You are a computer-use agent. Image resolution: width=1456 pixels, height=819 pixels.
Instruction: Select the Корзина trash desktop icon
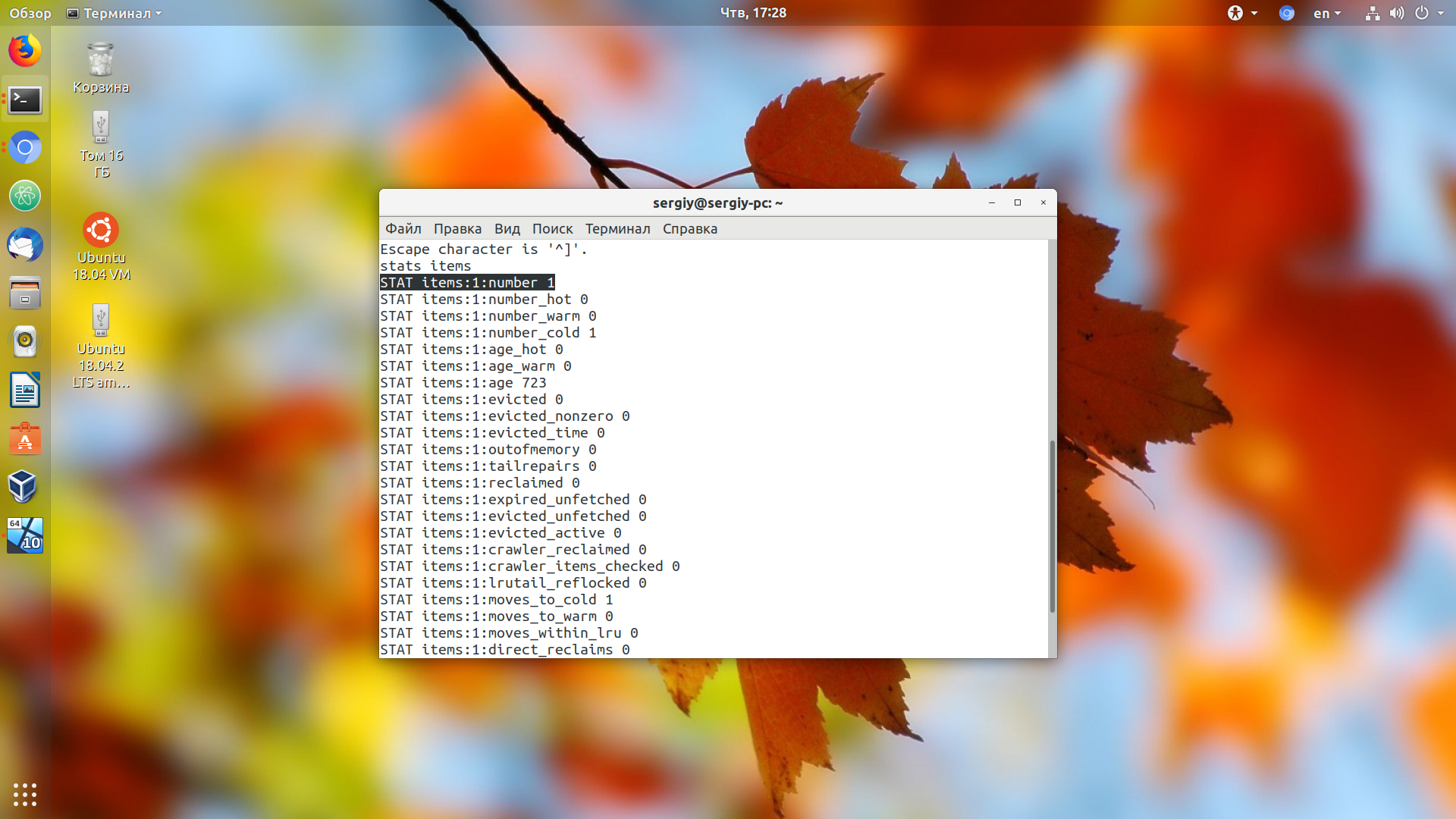coord(101,68)
